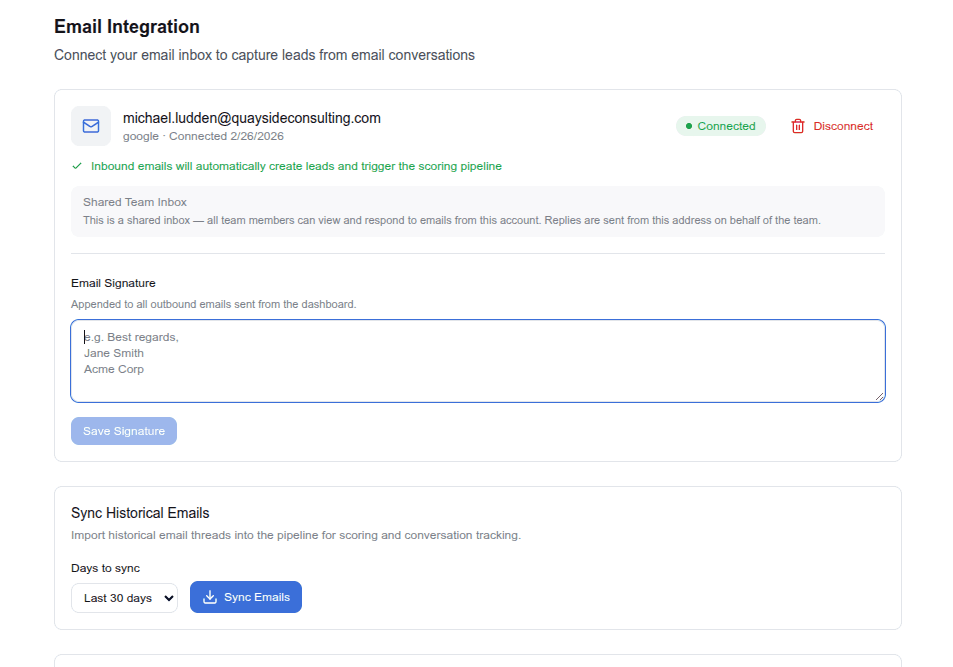Click the michael.ludden@quaysideconsulting.com address

tap(252, 117)
